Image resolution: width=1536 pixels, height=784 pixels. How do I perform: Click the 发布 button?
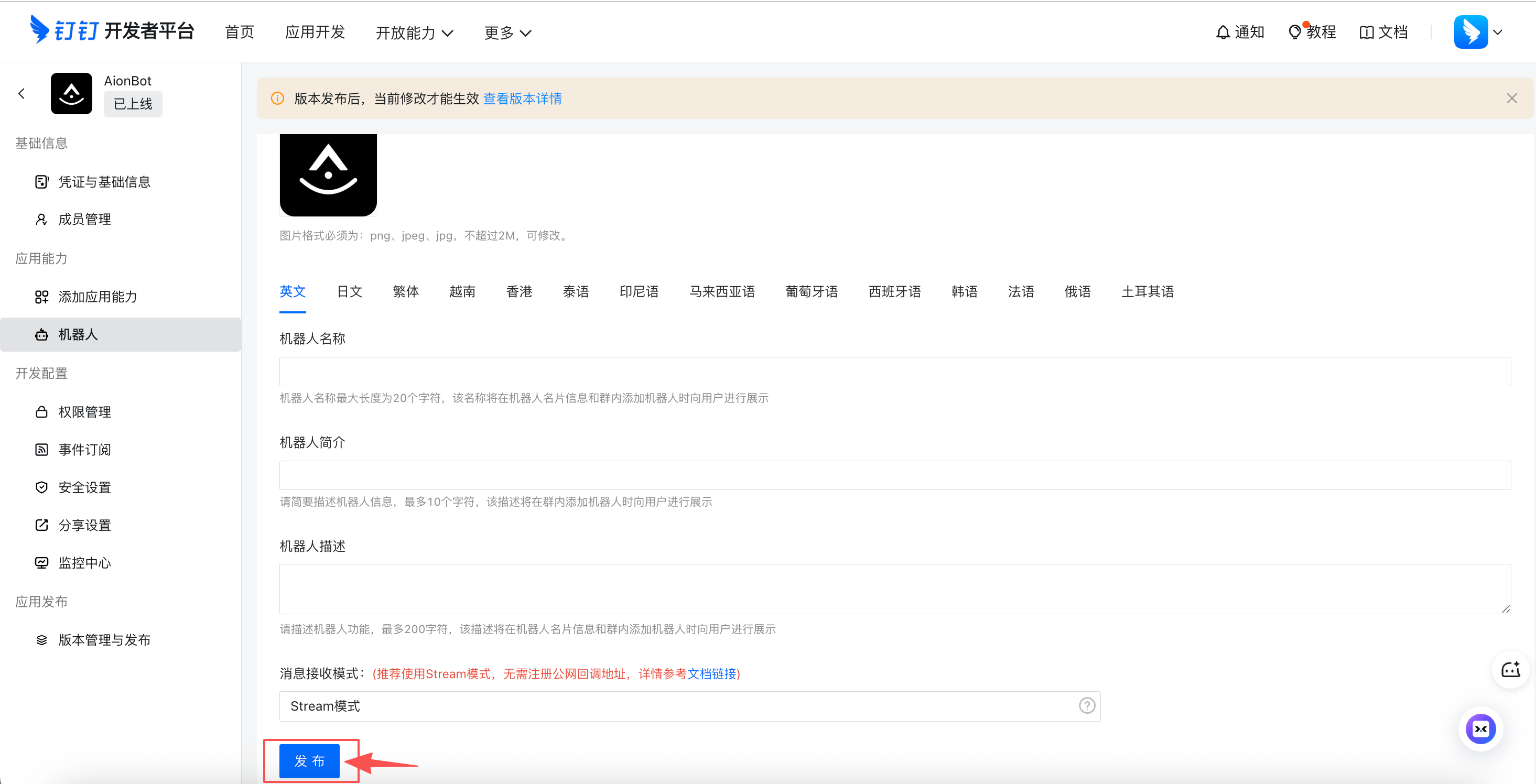(x=309, y=761)
